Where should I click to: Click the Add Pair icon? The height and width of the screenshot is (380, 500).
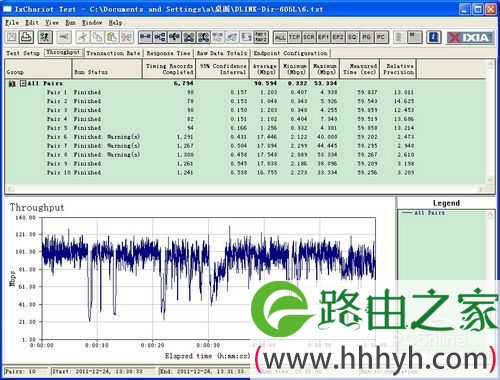(x=145, y=37)
